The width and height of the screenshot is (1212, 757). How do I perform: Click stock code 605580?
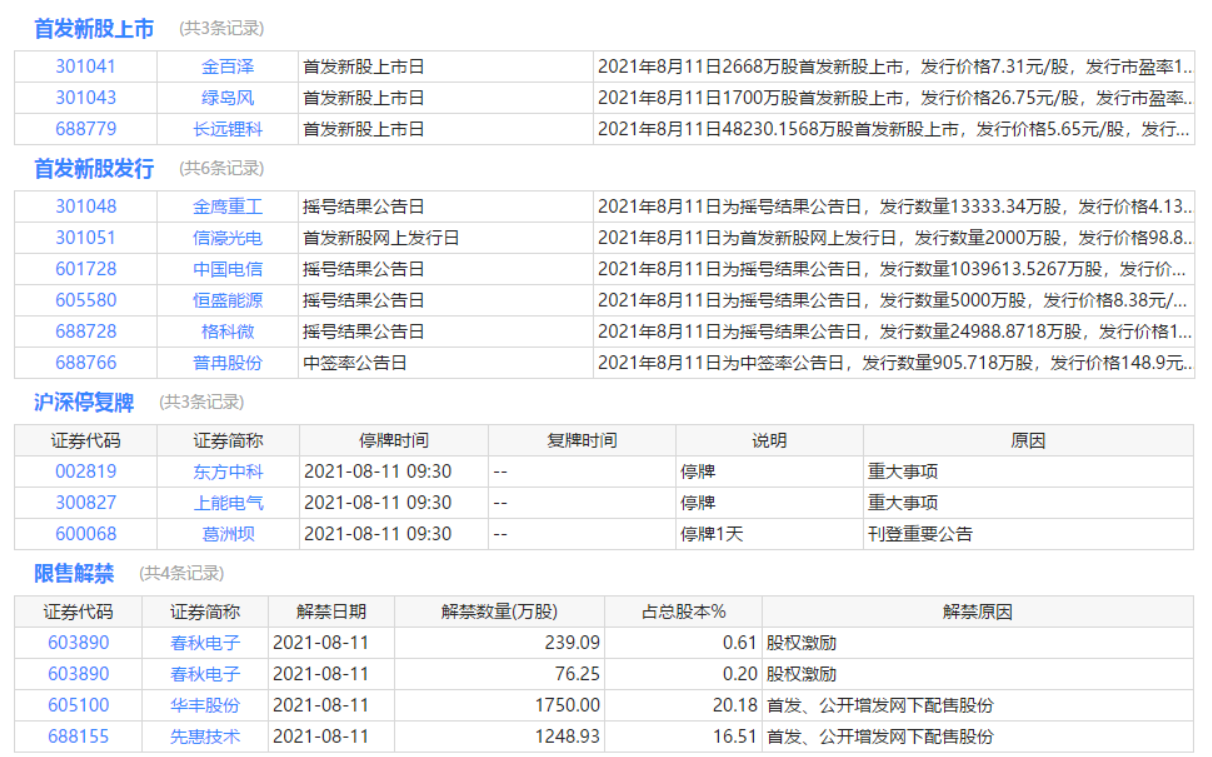click(85, 300)
